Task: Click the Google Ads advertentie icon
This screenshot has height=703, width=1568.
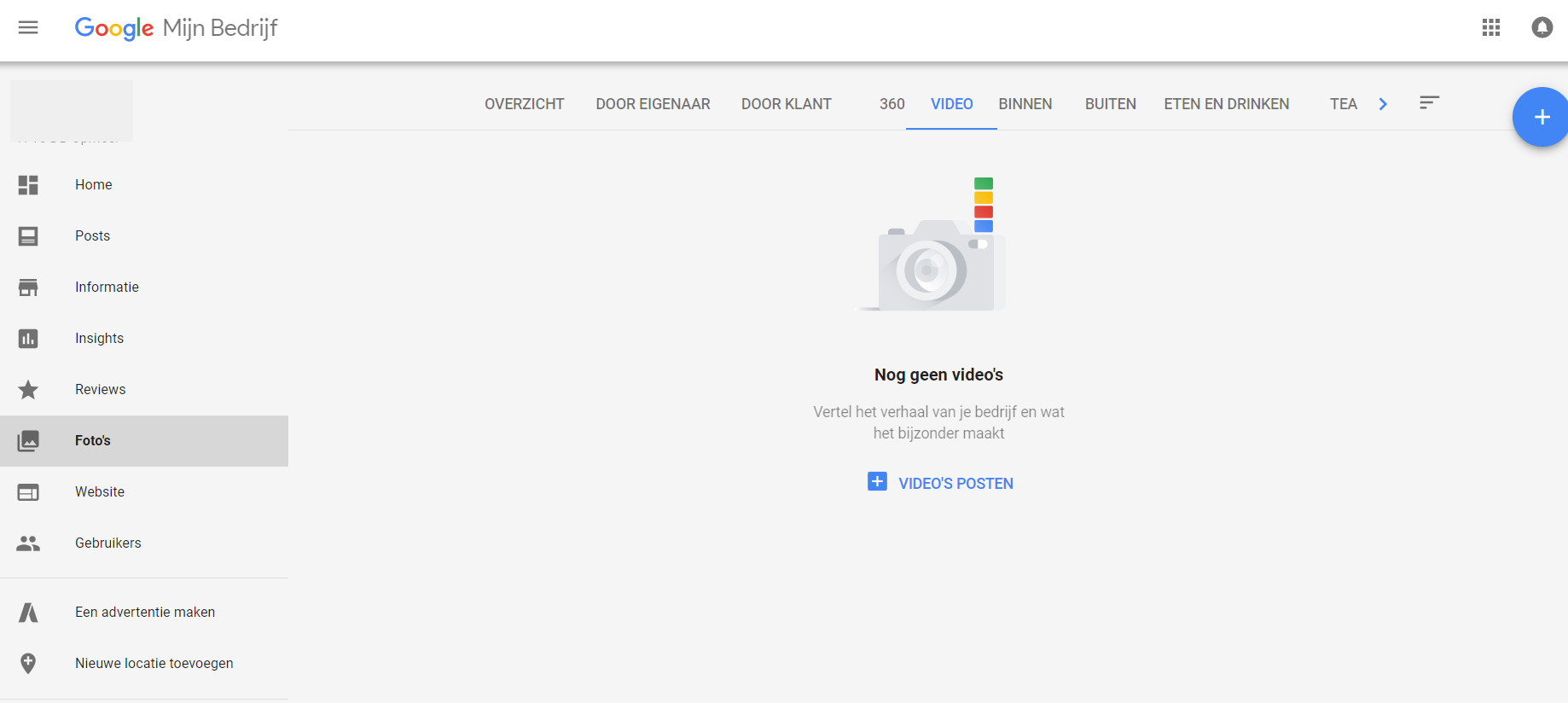Action: tap(28, 613)
